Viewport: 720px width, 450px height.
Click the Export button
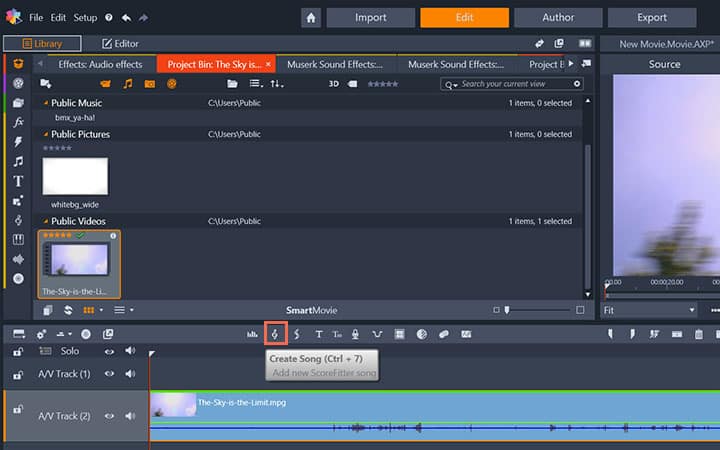click(652, 18)
